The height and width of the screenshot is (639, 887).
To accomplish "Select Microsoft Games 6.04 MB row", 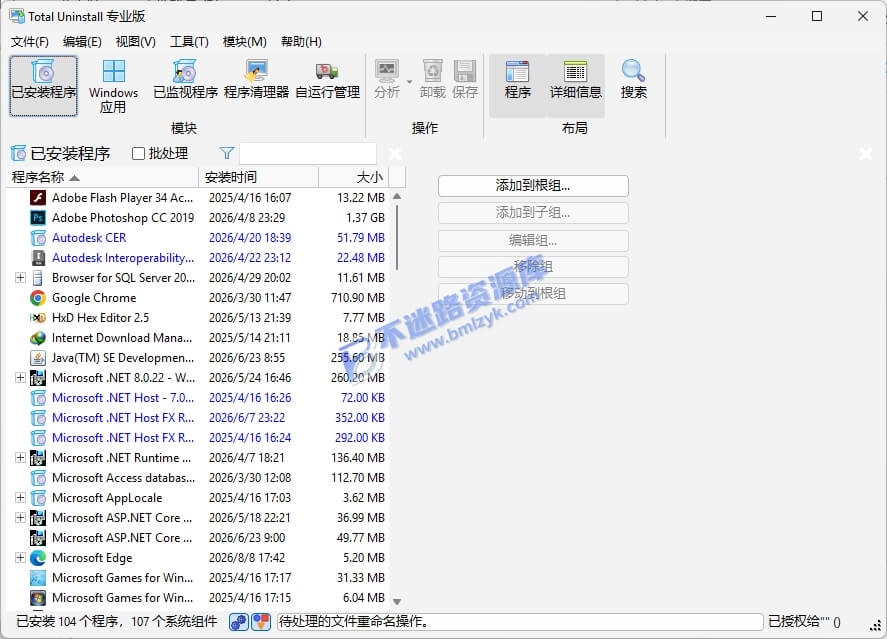I will [198, 598].
